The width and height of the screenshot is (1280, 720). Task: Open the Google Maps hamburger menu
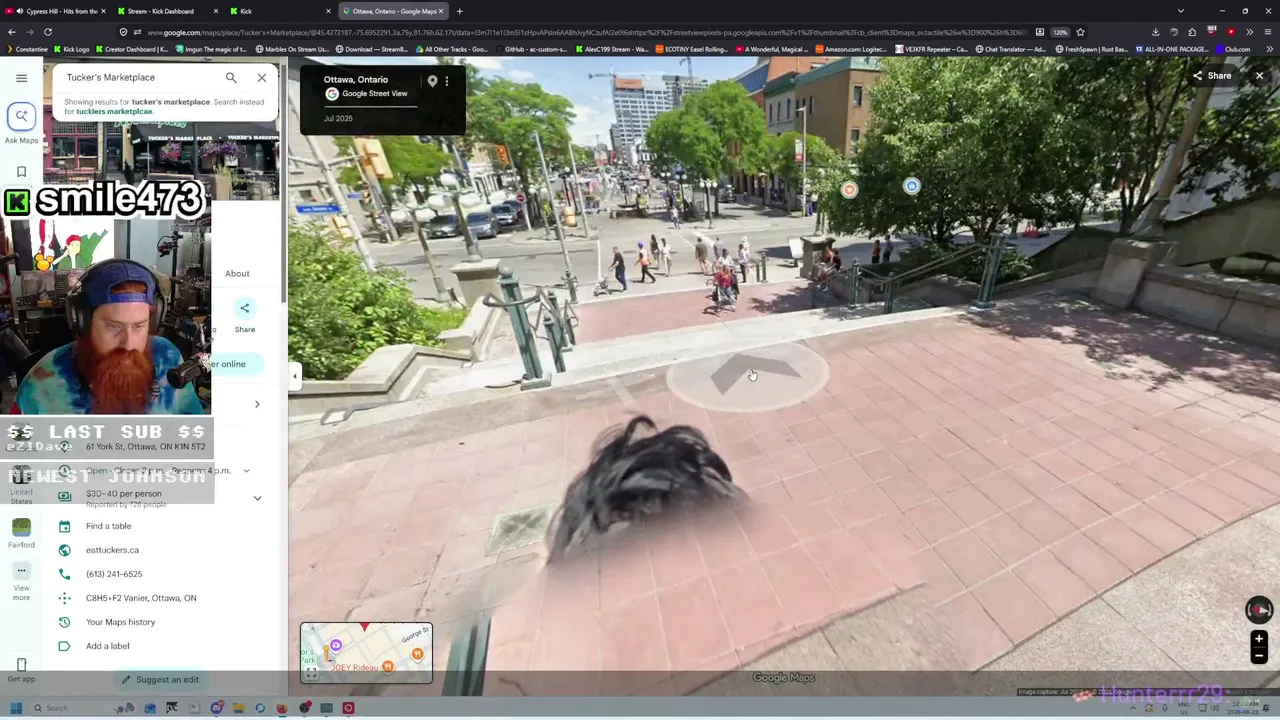pos(21,77)
